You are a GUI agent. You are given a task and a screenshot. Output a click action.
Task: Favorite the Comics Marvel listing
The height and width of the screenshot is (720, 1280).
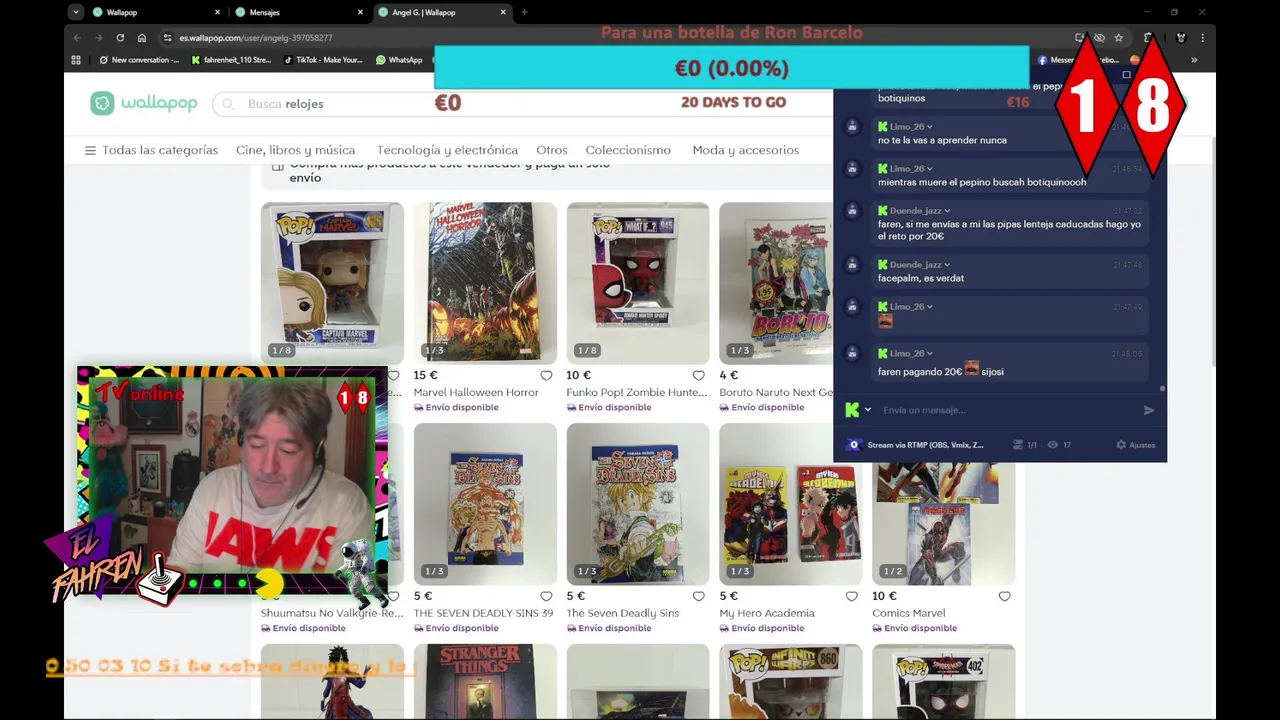coord(1004,596)
